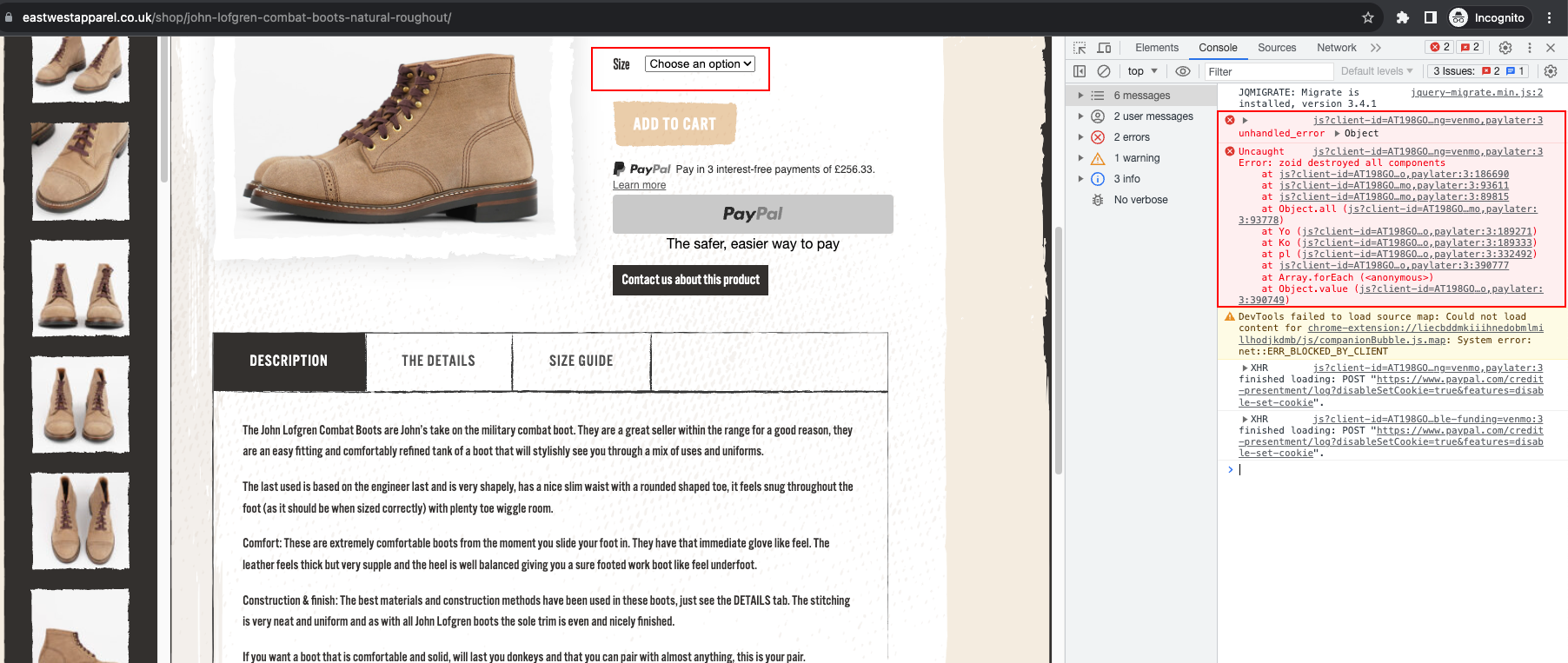Clear the console with the ban icon
Image resolution: width=1568 pixels, height=663 pixels.
click(x=1104, y=71)
